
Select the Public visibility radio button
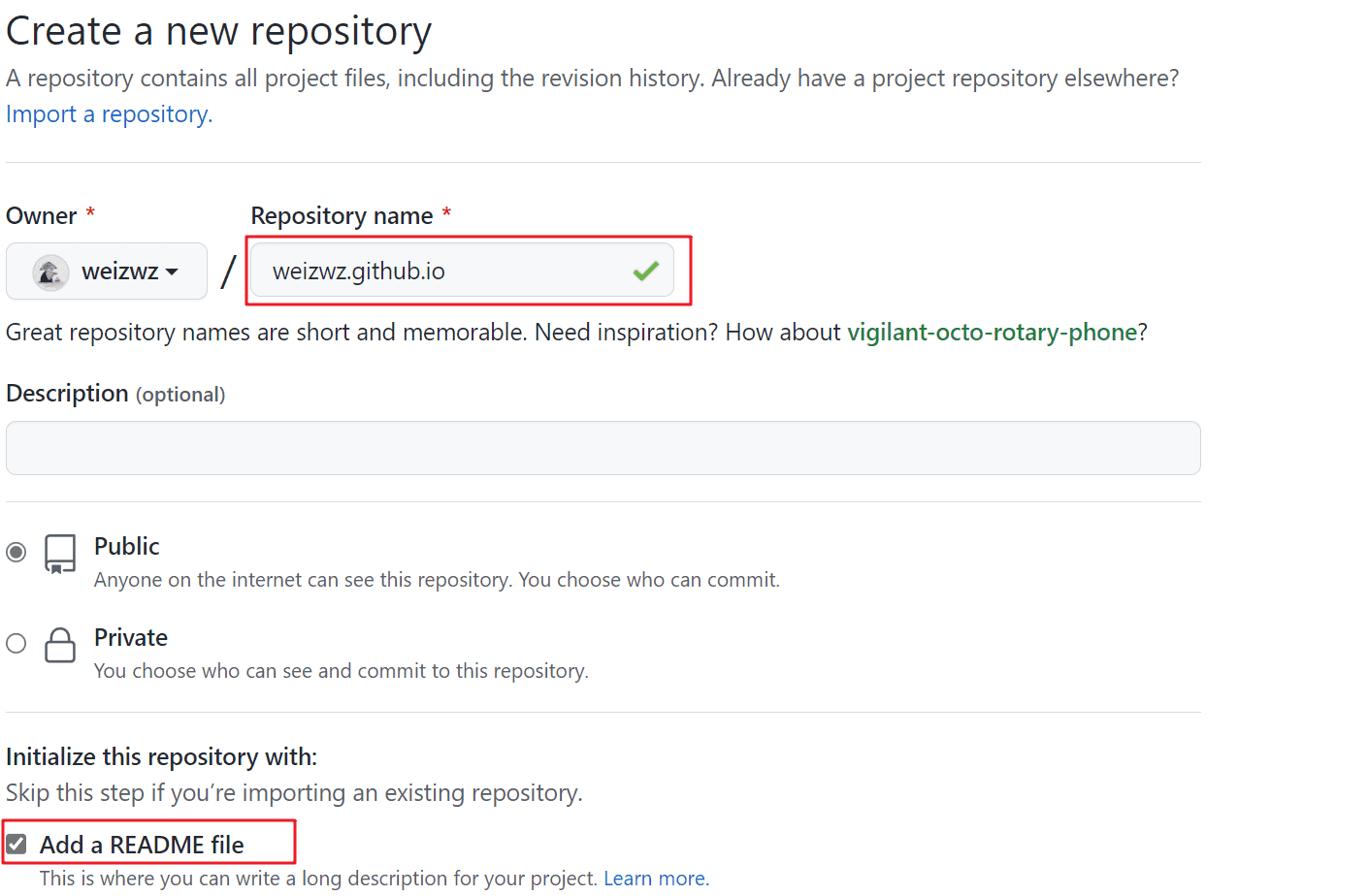[x=16, y=552]
